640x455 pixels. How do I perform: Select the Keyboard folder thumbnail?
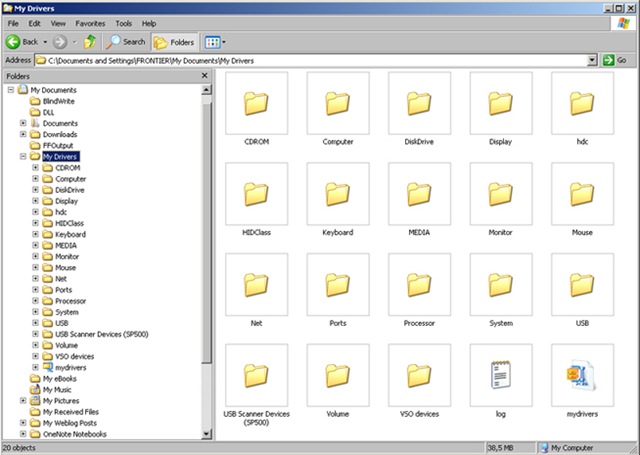tap(338, 194)
